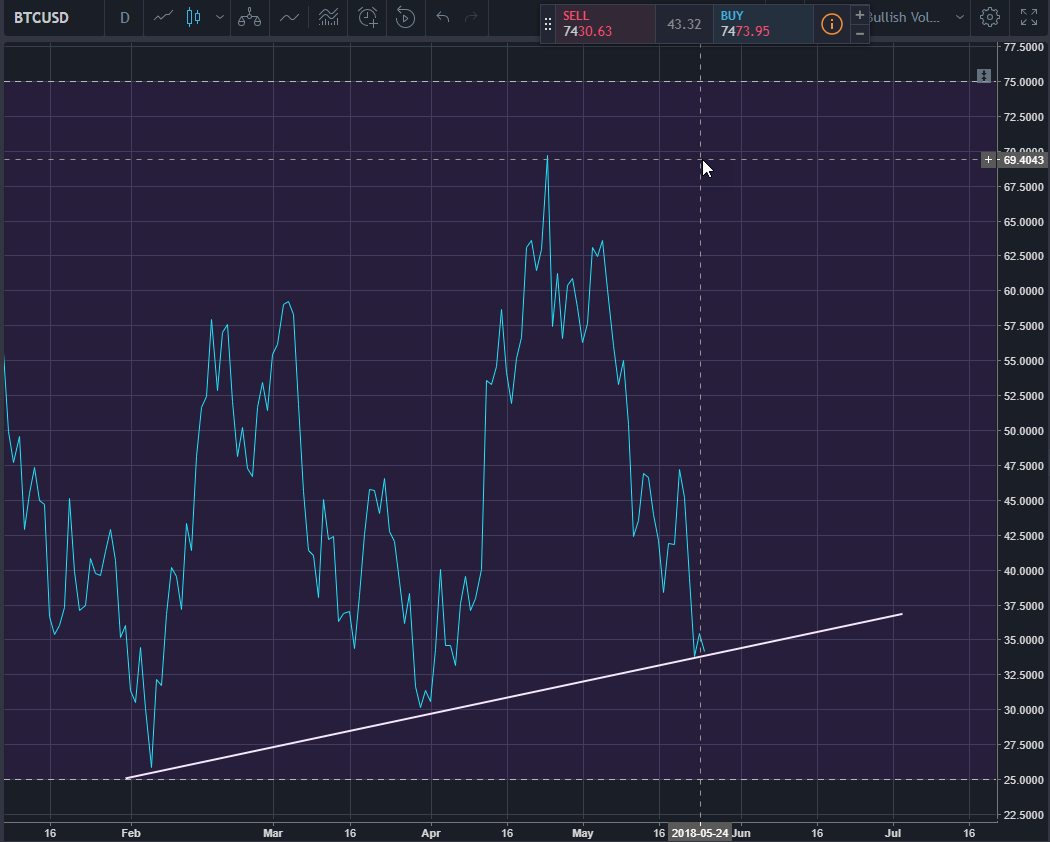Start bar replay mode
Viewport: 1050px width, 842px height.
[405, 17]
